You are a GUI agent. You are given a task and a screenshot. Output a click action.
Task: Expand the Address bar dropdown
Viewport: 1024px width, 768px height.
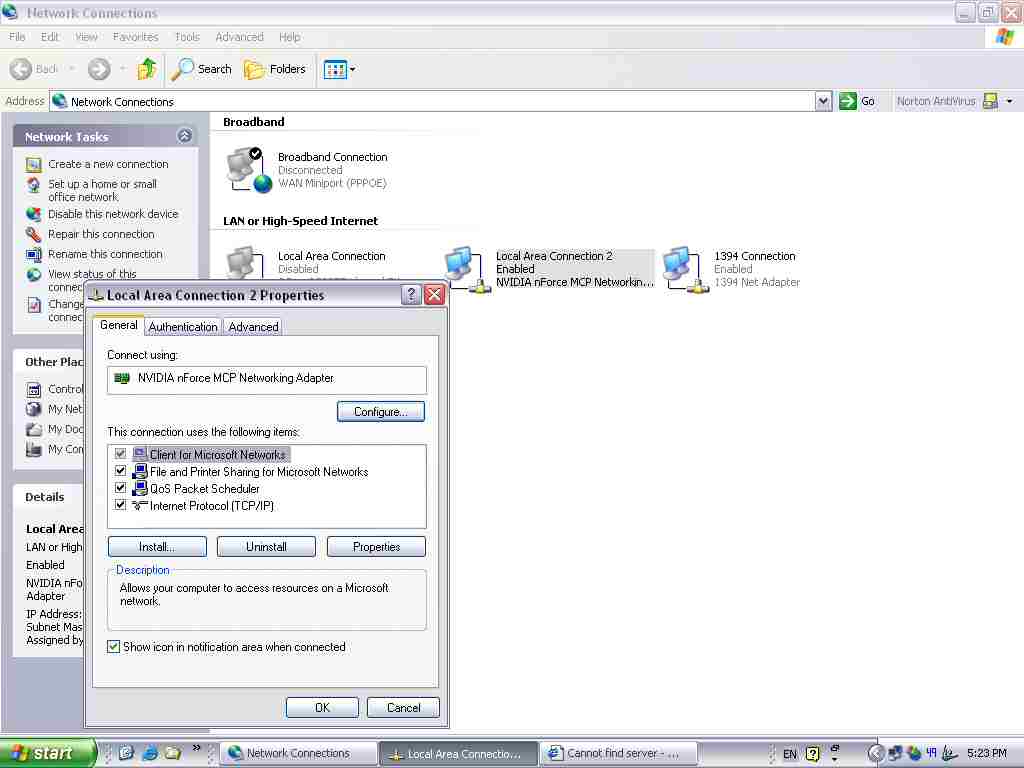(823, 101)
